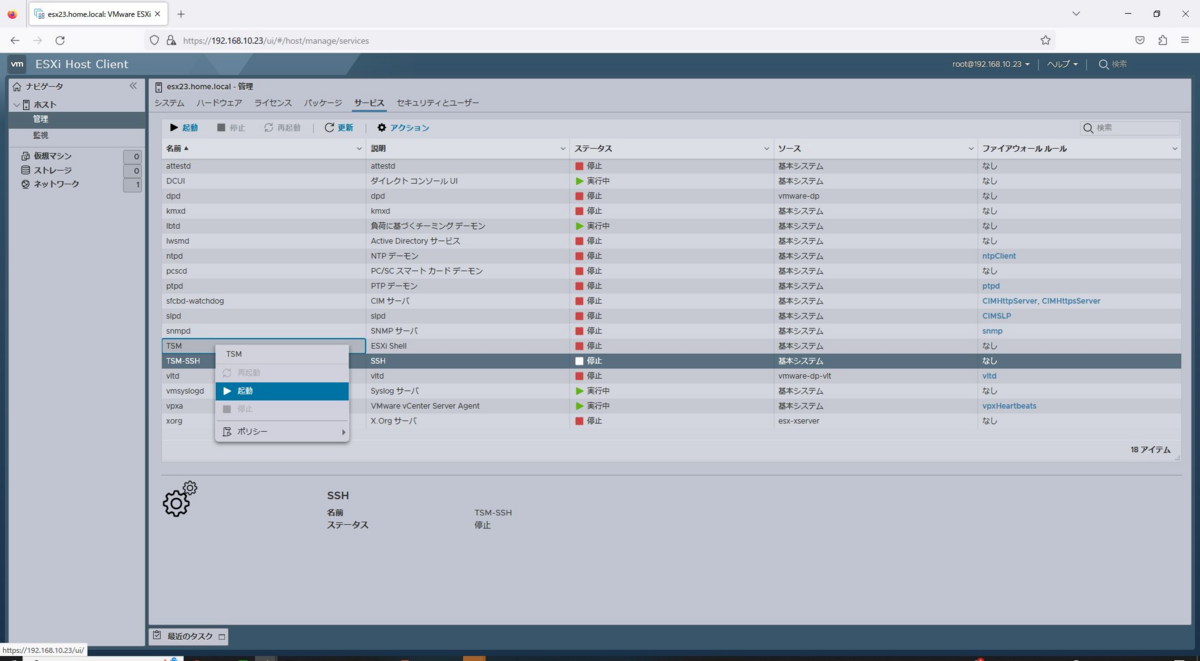Open the Status (ステータス) column dropdown arrow

[767, 148]
